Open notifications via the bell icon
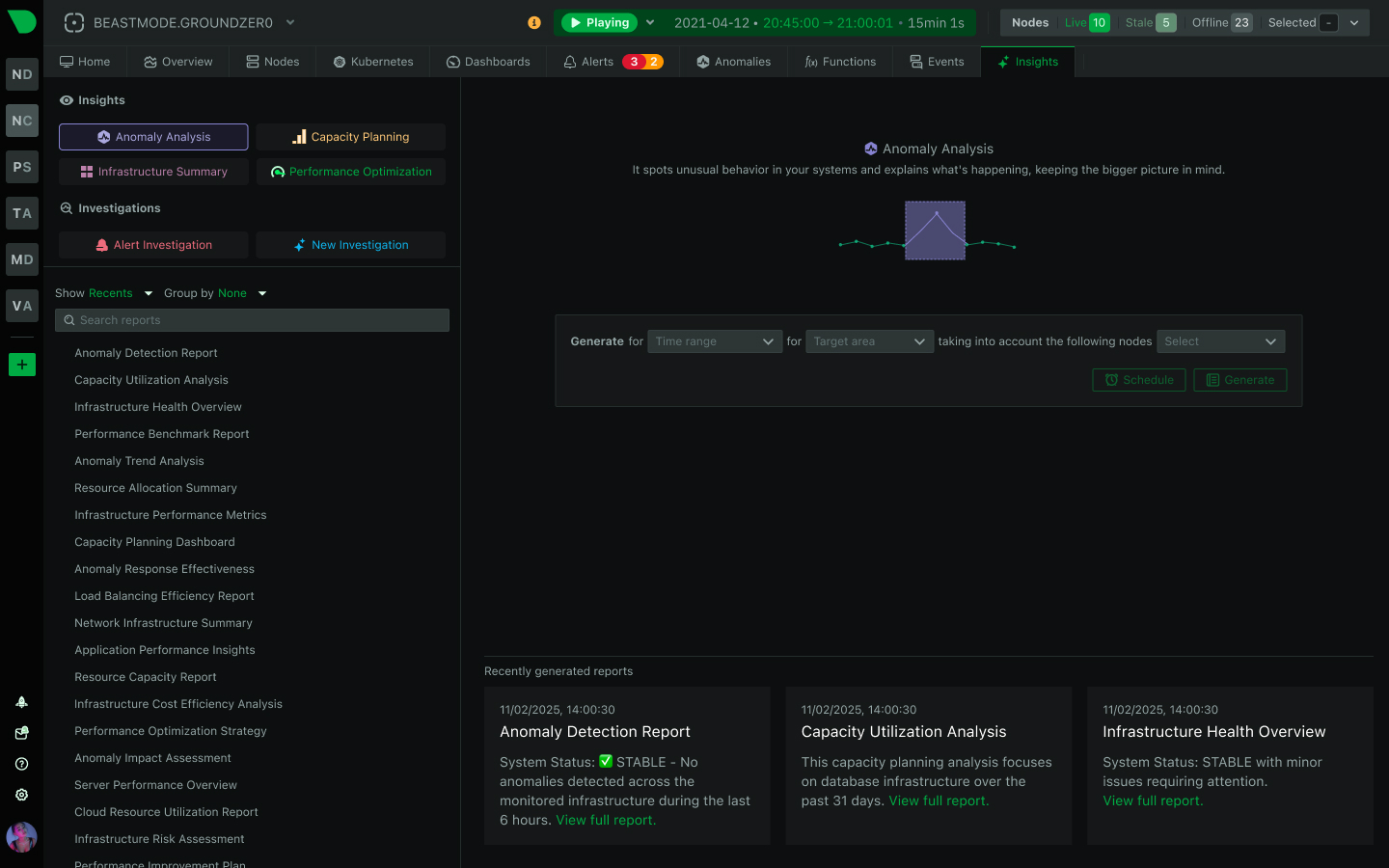1389x868 pixels. pos(21,701)
